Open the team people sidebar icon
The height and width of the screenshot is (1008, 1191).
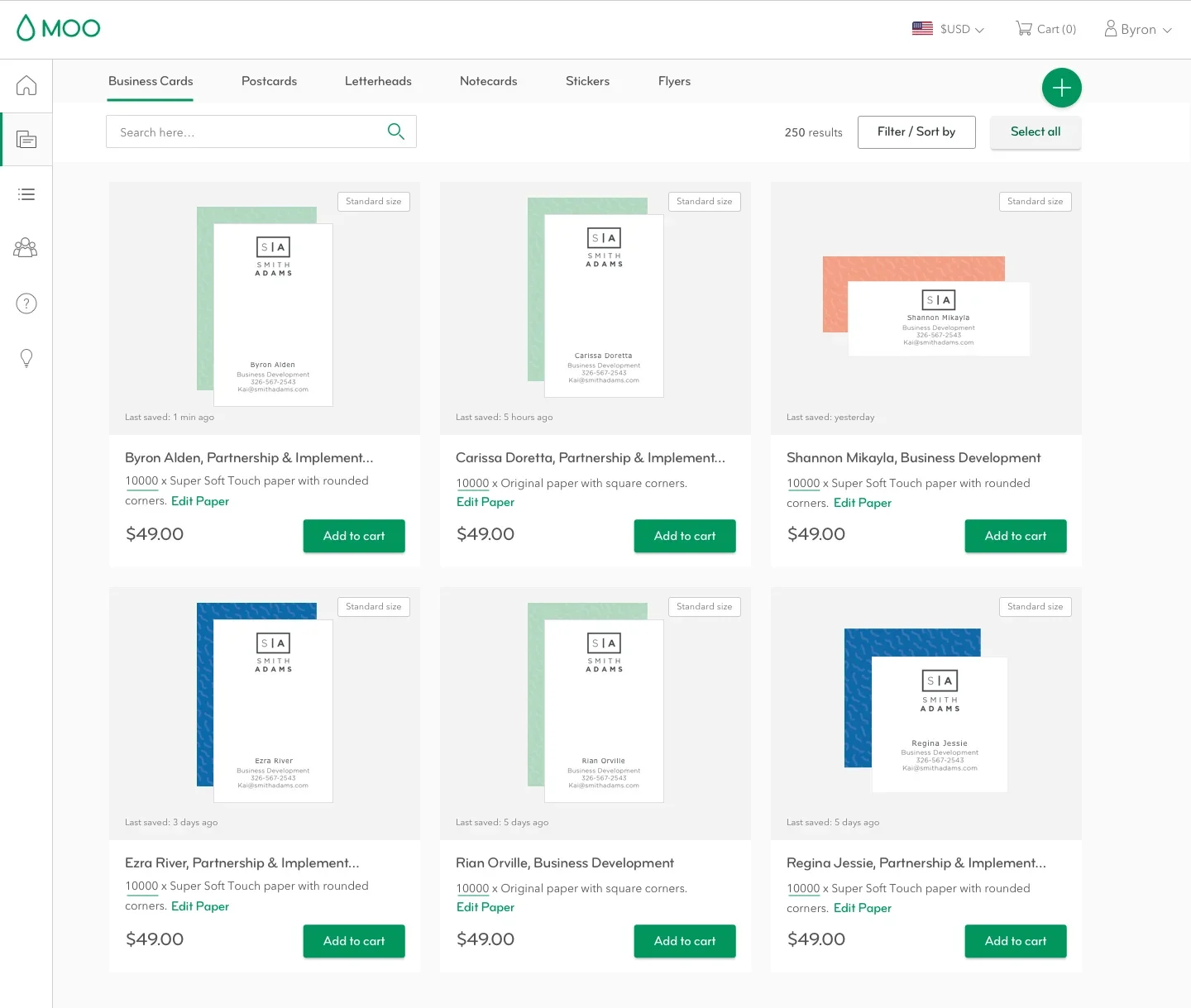point(26,248)
